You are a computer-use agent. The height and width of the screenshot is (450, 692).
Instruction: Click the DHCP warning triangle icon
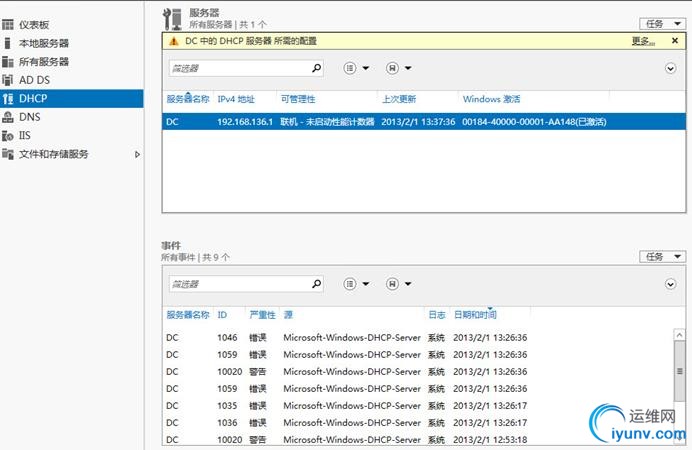[x=174, y=41]
